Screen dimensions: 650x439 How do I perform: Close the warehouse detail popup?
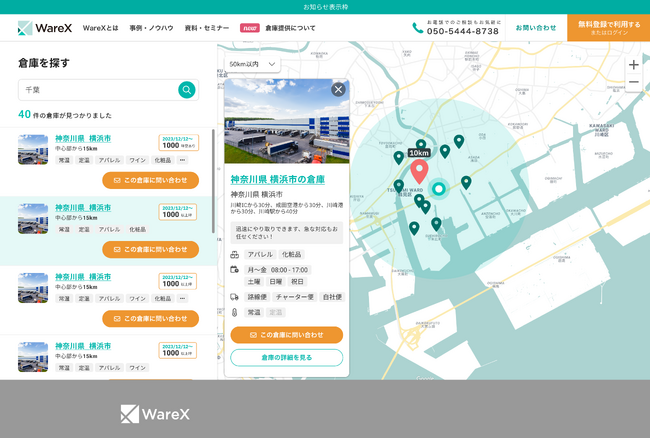pos(338,89)
